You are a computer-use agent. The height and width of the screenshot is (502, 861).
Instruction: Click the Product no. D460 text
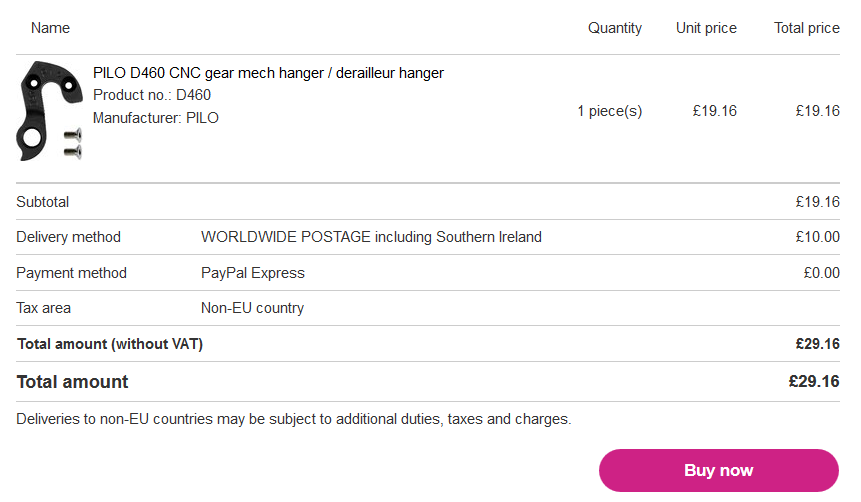[x=152, y=95]
